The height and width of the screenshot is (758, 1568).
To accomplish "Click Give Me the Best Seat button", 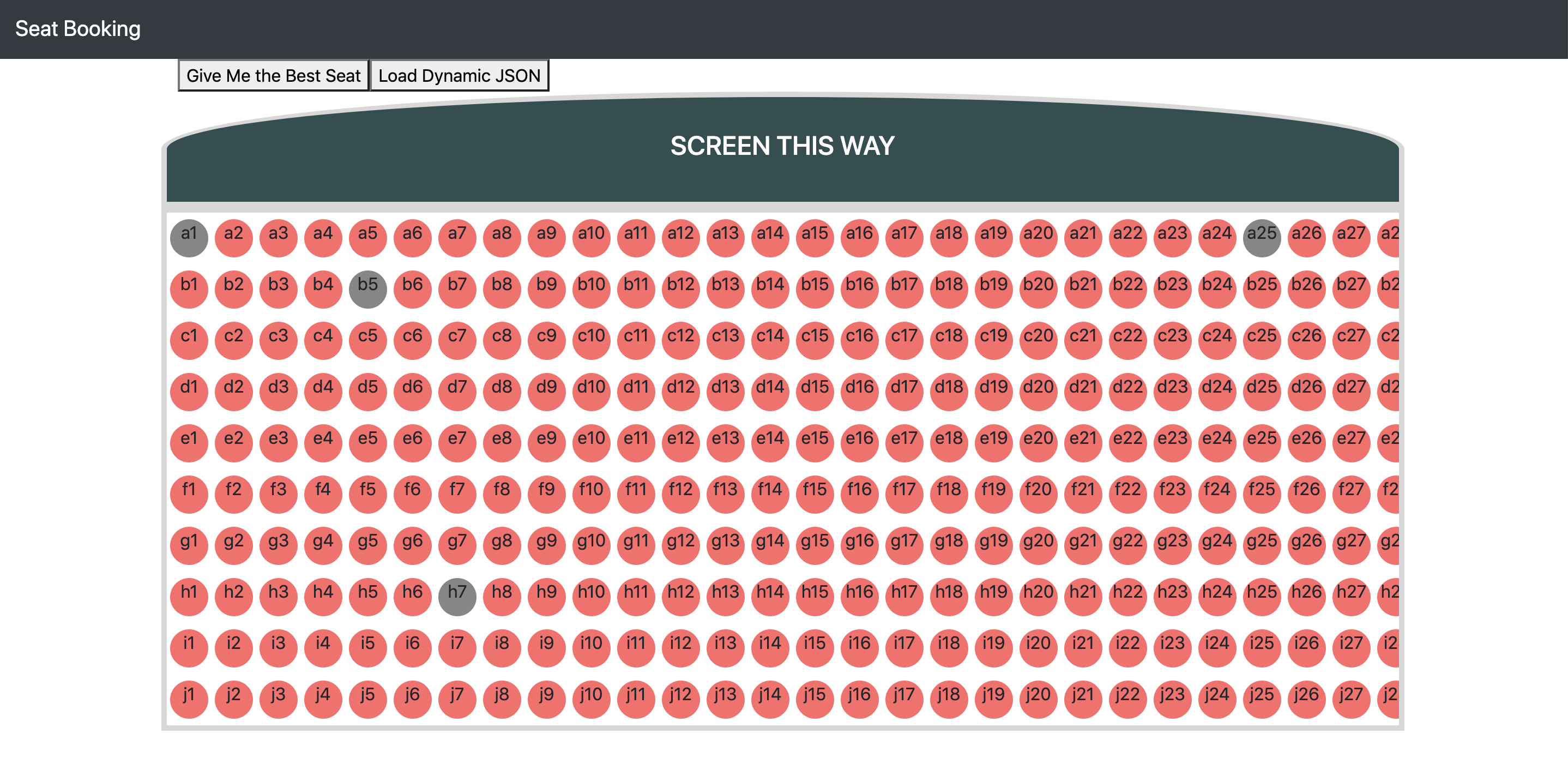I will pos(273,75).
